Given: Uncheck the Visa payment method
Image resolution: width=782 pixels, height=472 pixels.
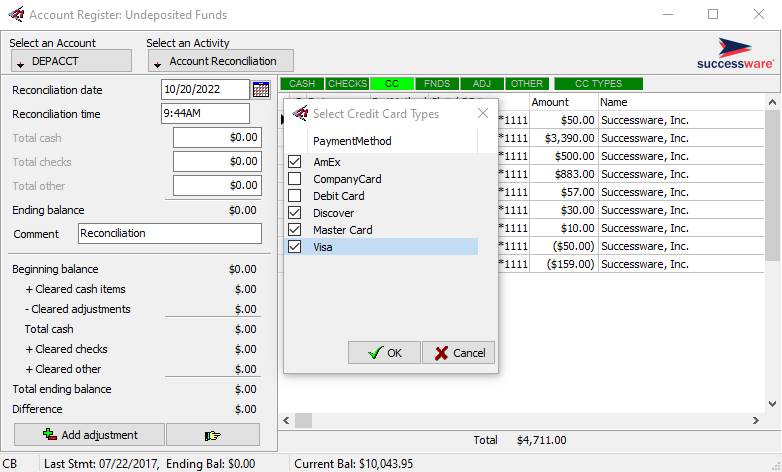Looking at the screenshot, I should pos(294,247).
